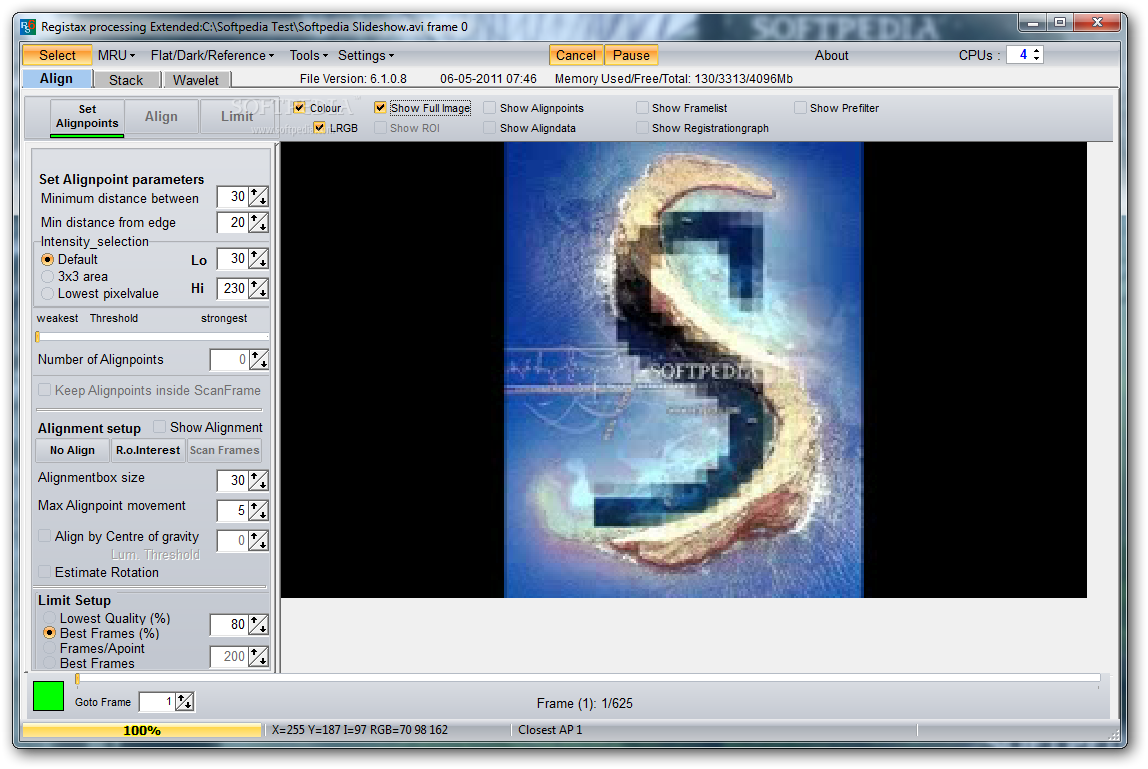Click the Select button

[57, 56]
